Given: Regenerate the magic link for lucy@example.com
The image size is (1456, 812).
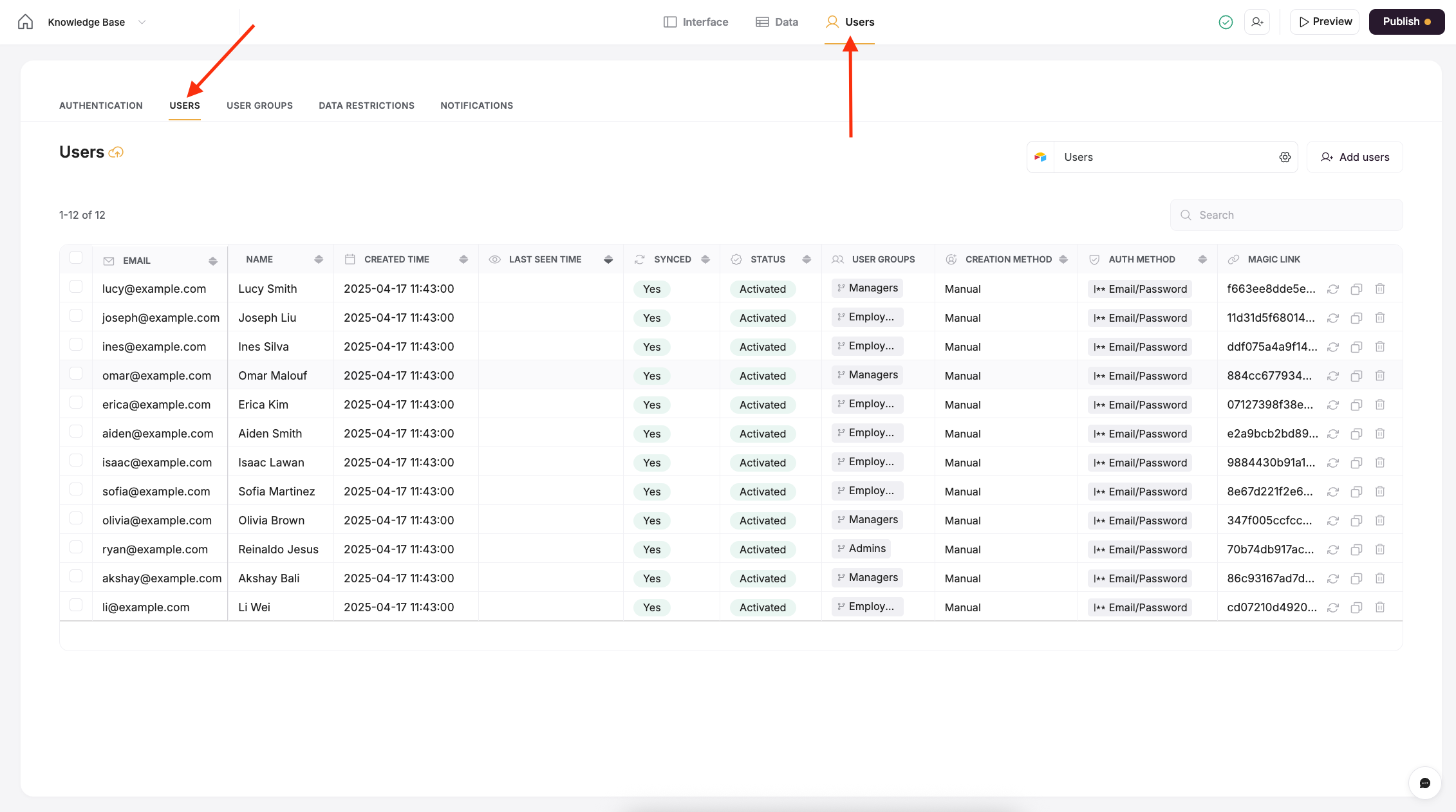Looking at the screenshot, I should pyautogui.click(x=1333, y=290).
